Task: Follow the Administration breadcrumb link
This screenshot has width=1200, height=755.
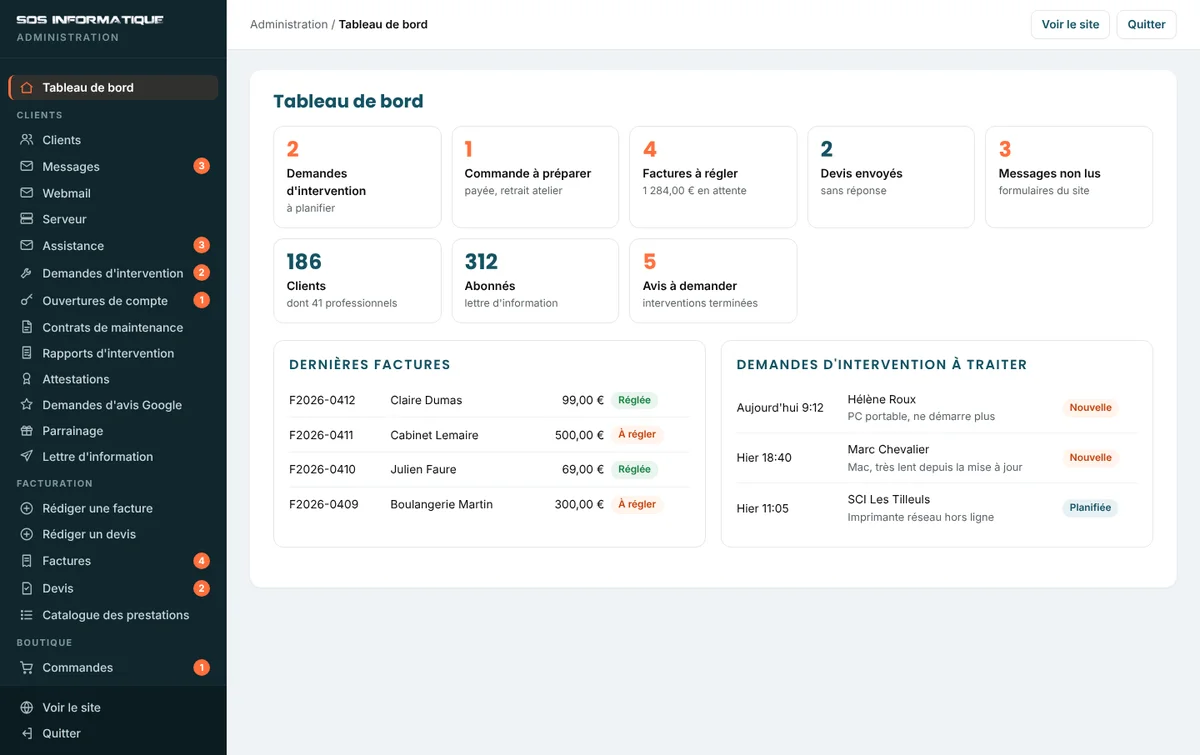Action: coord(289,25)
